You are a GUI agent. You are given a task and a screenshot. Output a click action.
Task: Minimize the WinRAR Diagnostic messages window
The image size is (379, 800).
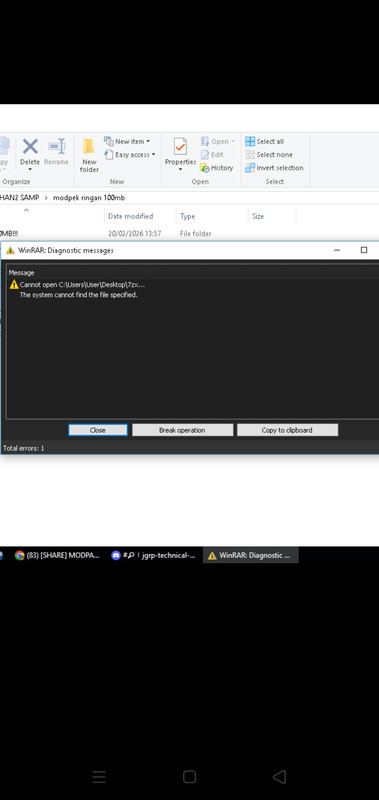337,250
